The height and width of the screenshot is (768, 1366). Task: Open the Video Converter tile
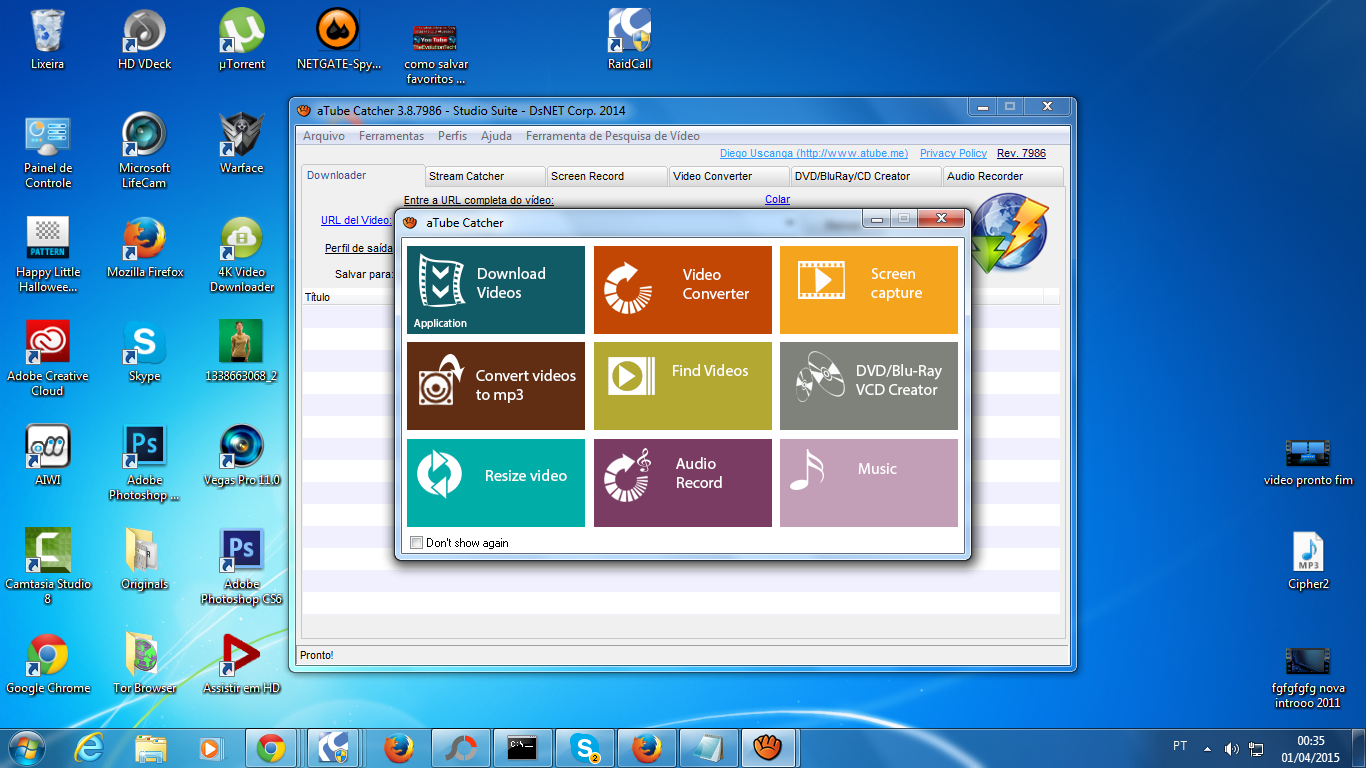pyautogui.click(x=683, y=290)
